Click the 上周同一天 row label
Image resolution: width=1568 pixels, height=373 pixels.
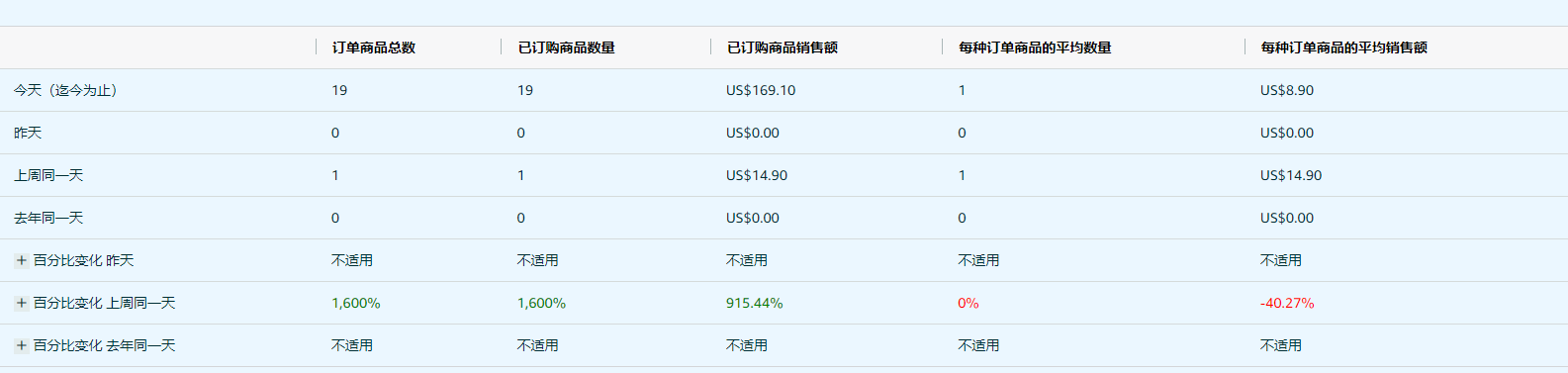[x=48, y=175]
